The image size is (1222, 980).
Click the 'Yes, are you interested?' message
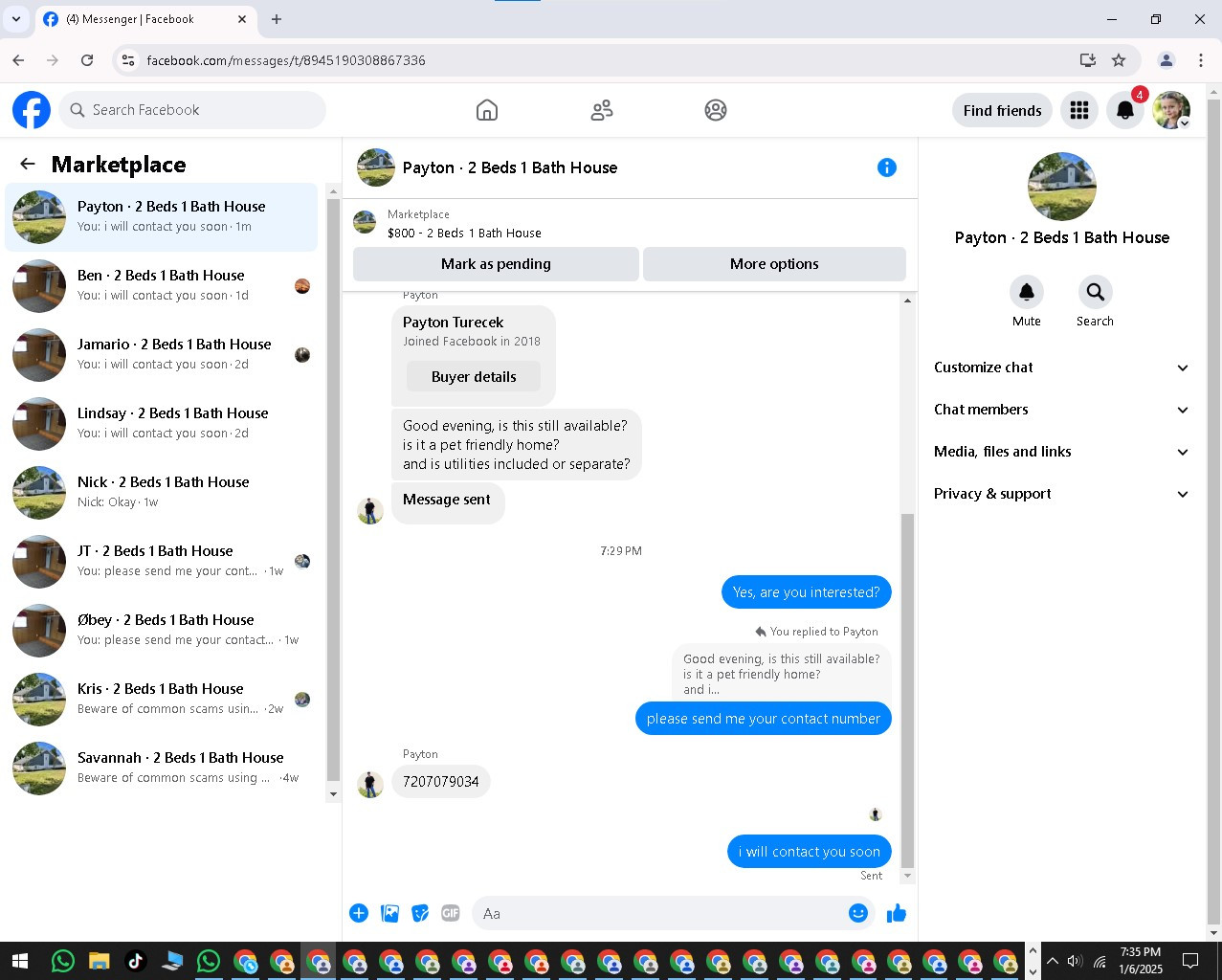click(807, 592)
